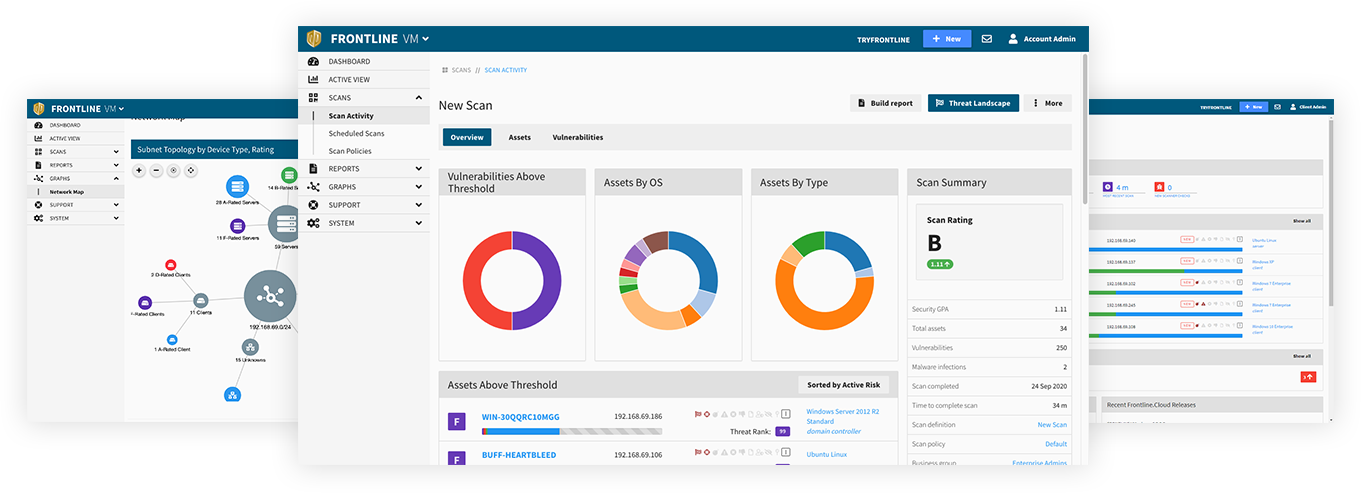Screen dimensions: 1361x493
Task: Collapse the expanded Scans sidebar section
Action: pos(418,98)
